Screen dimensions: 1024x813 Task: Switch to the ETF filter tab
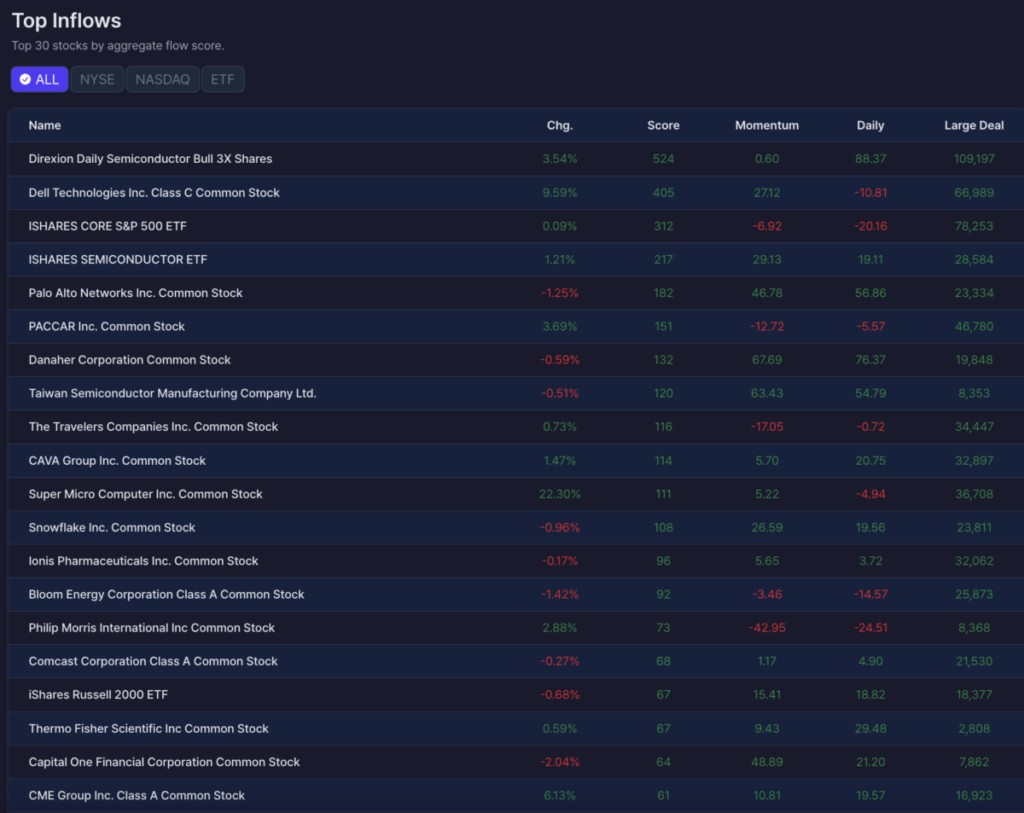point(223,79)
